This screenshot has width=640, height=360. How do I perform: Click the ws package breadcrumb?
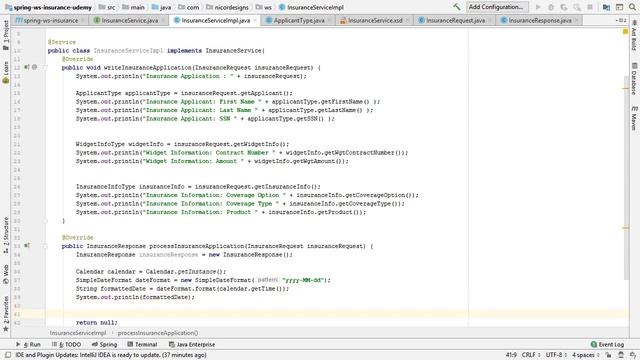[x=264, y=7]
